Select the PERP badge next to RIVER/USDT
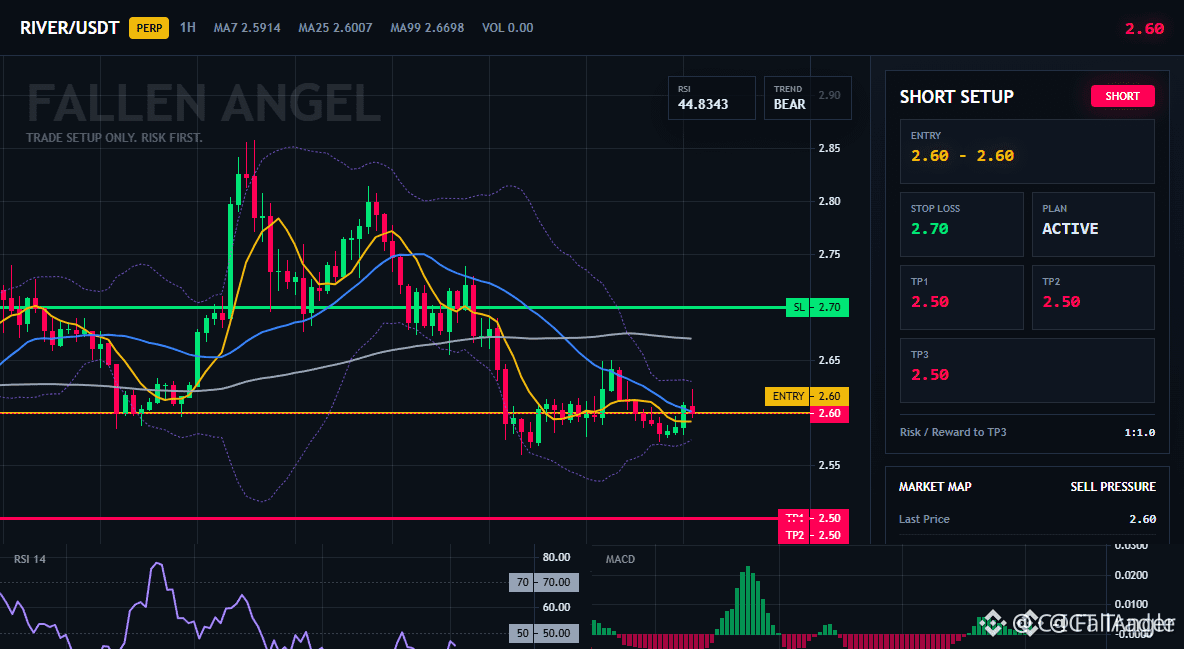The image size is (1184, 649). [149, 28]
